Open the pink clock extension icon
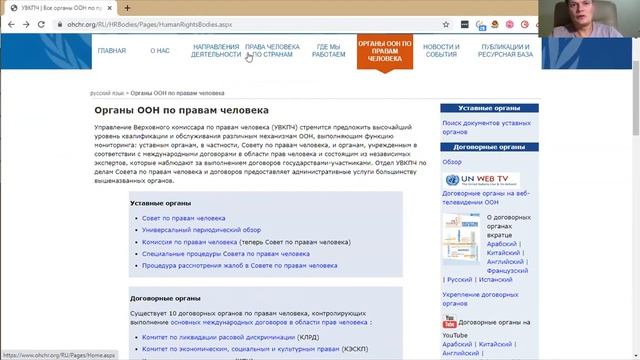The height and width of the screenshot is (360, 640). (x=524, y=24)
